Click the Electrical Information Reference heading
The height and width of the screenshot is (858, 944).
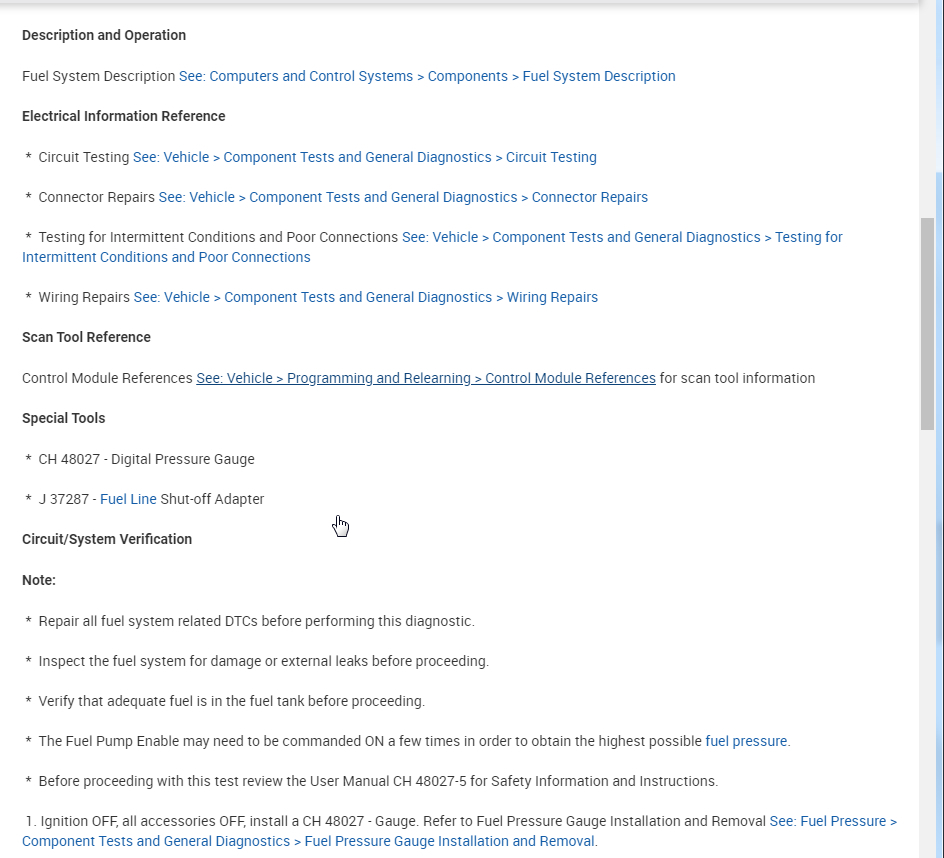click(x=124, y=116)
